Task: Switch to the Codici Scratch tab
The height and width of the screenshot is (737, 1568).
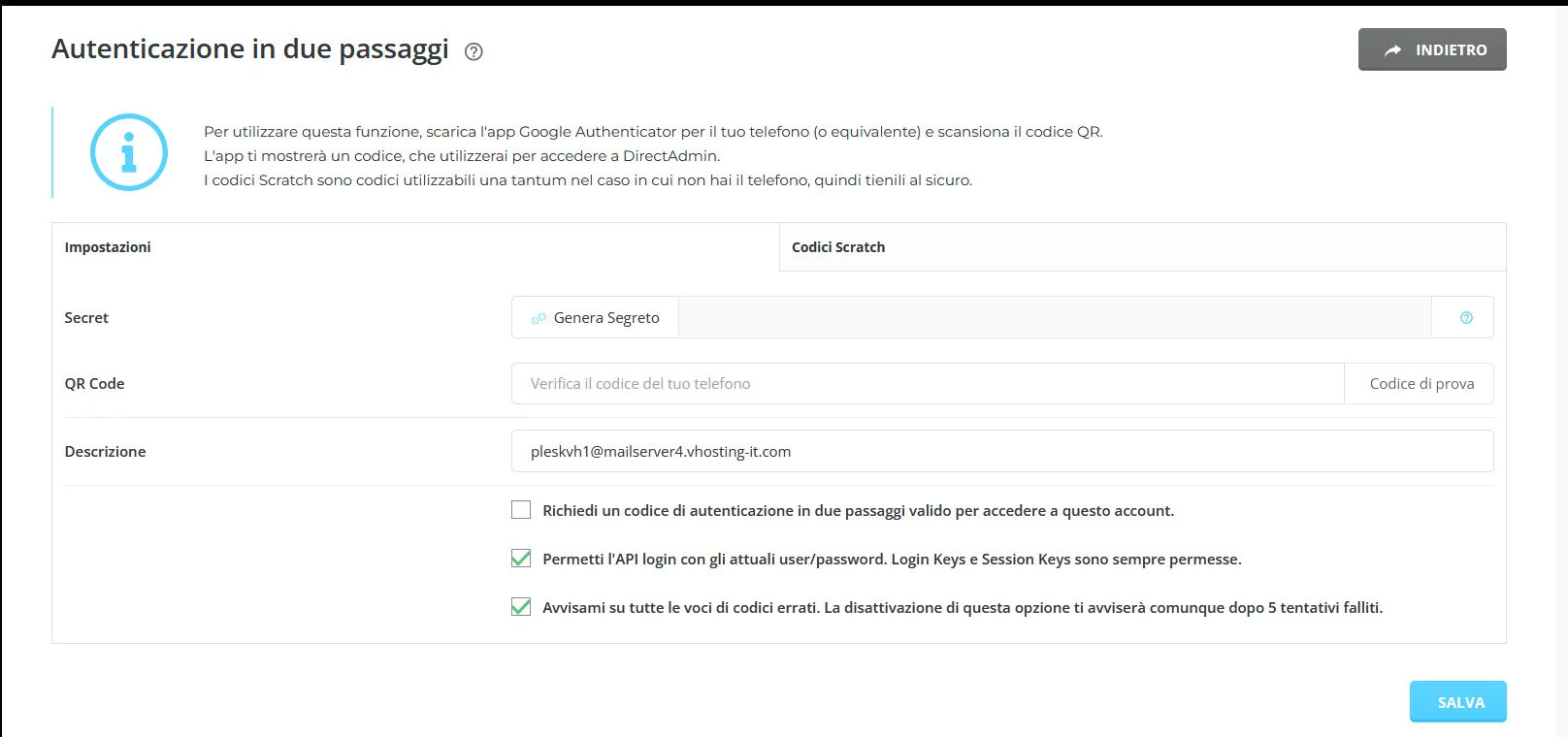Action: click(x=836, y=247)
